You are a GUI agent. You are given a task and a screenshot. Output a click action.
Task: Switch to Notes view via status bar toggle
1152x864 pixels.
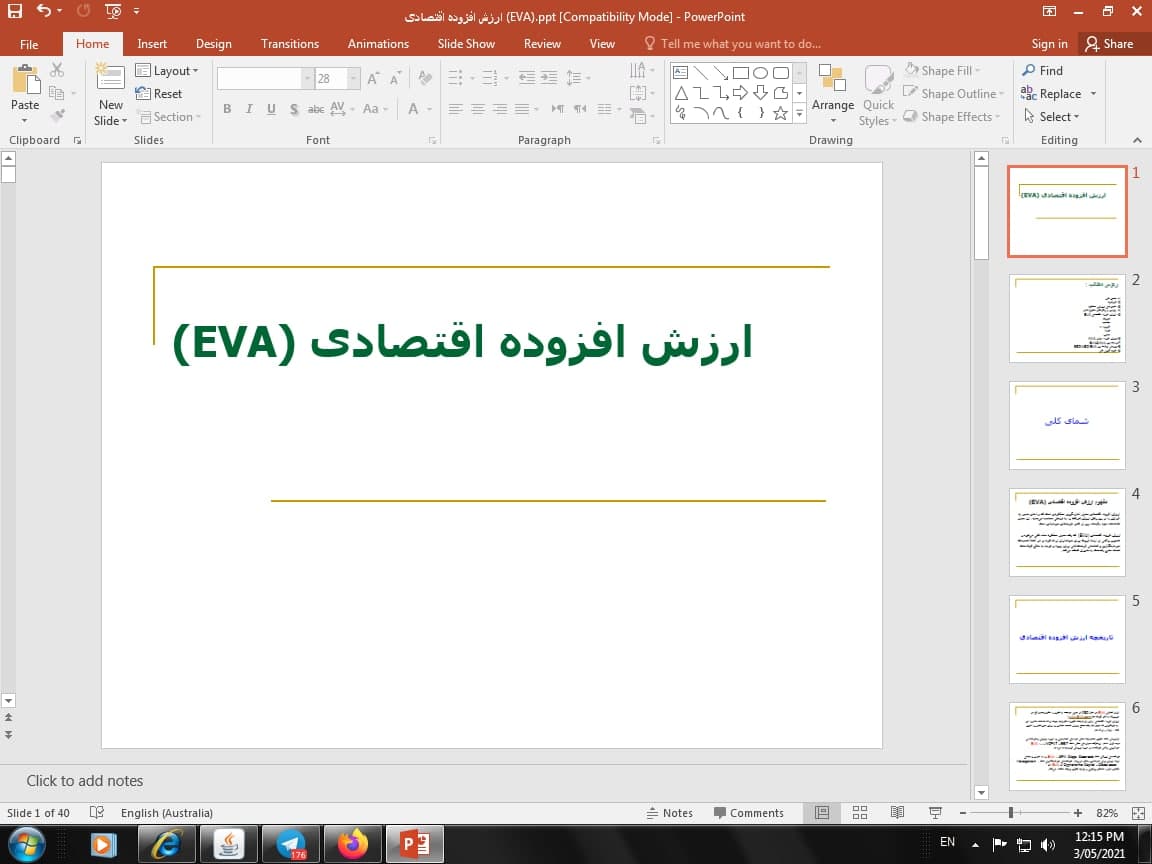point(671,812)
